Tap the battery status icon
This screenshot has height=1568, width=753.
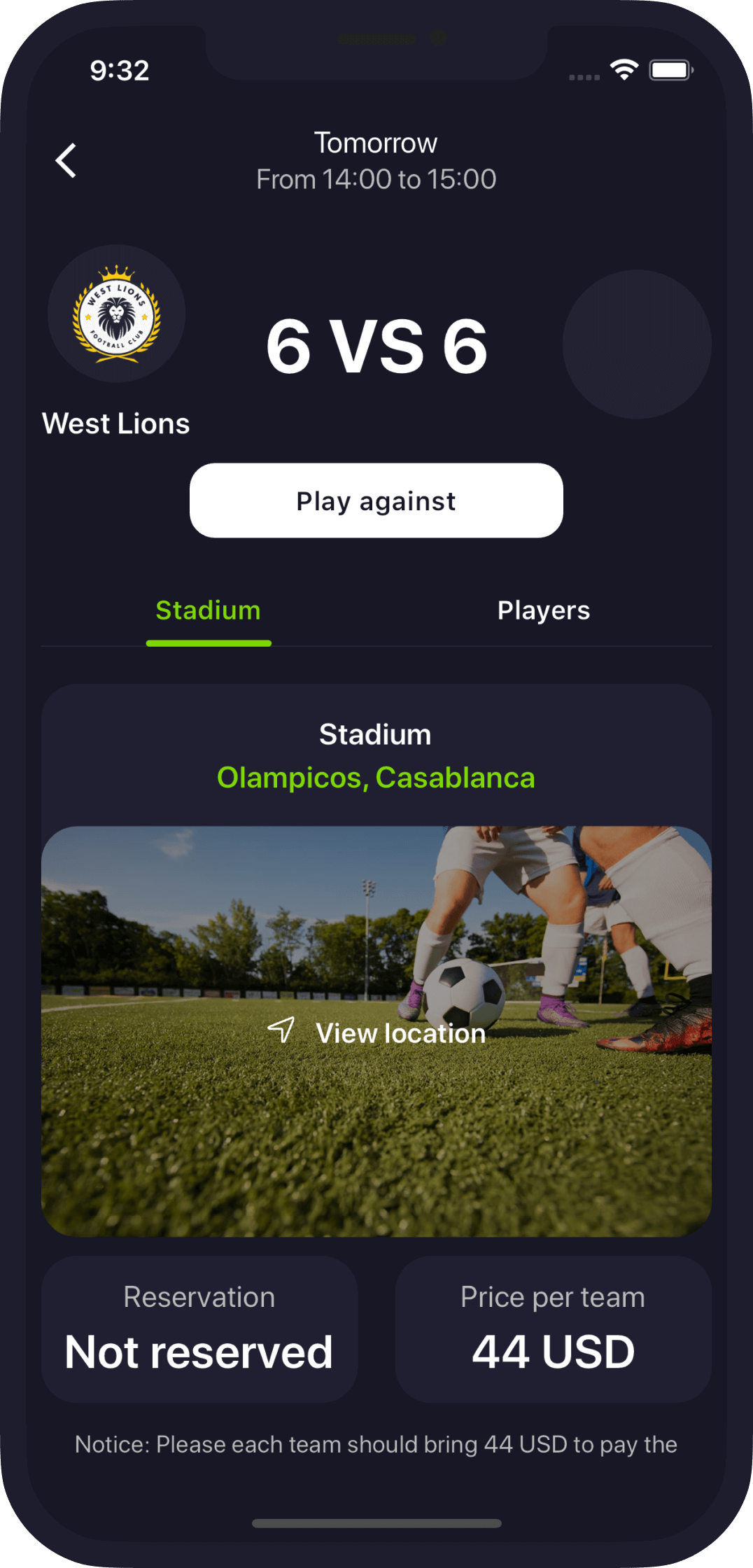pyautogui.click(x=671, y=70)
